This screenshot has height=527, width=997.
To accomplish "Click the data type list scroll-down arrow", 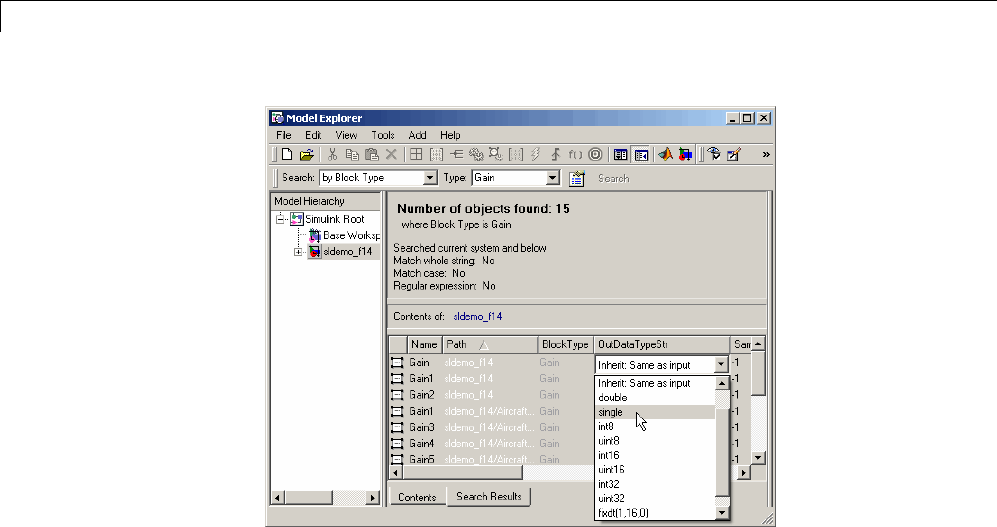I will pyautogui.click(x=722, y=512).
